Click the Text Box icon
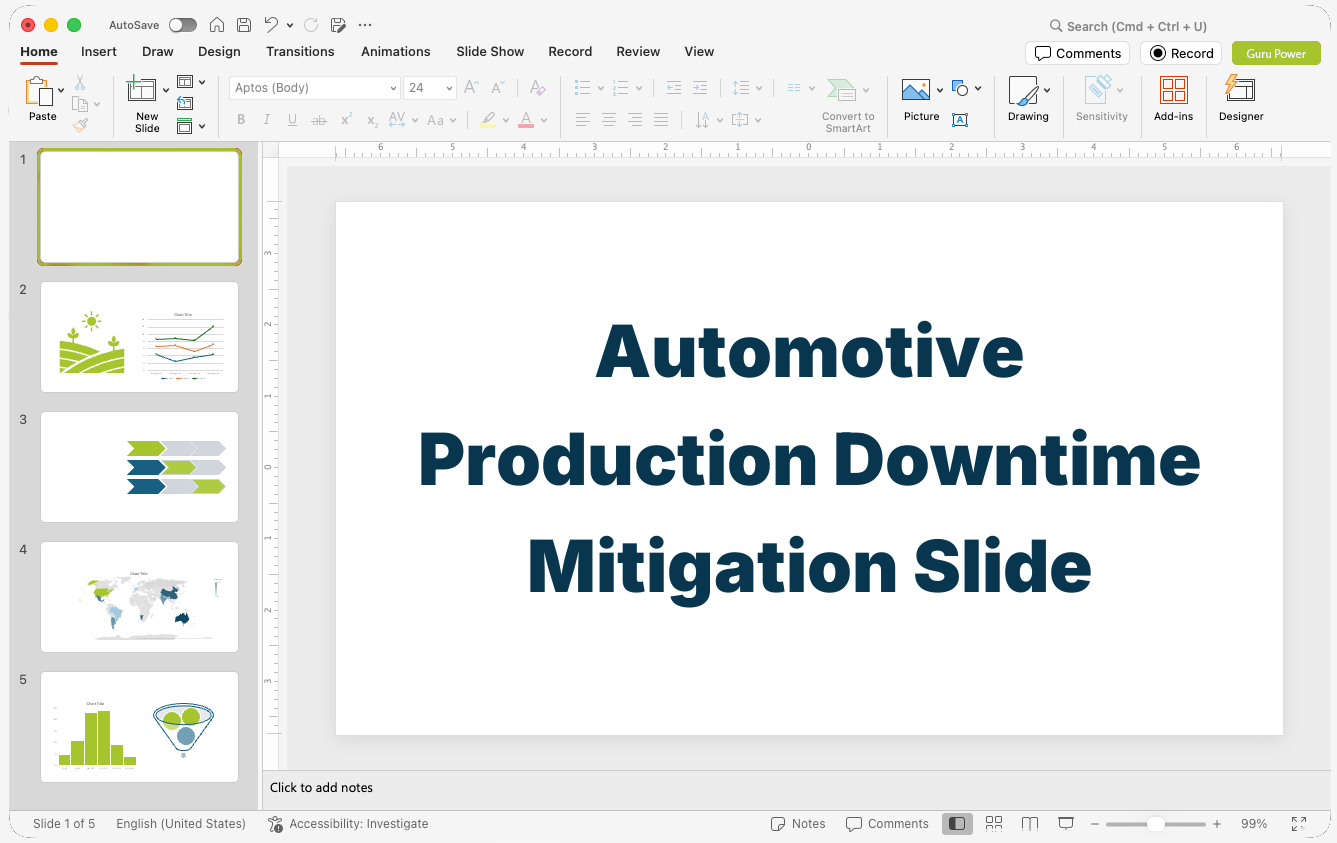The width and height of the screenshot is (1337, 843). pos(960,120)
